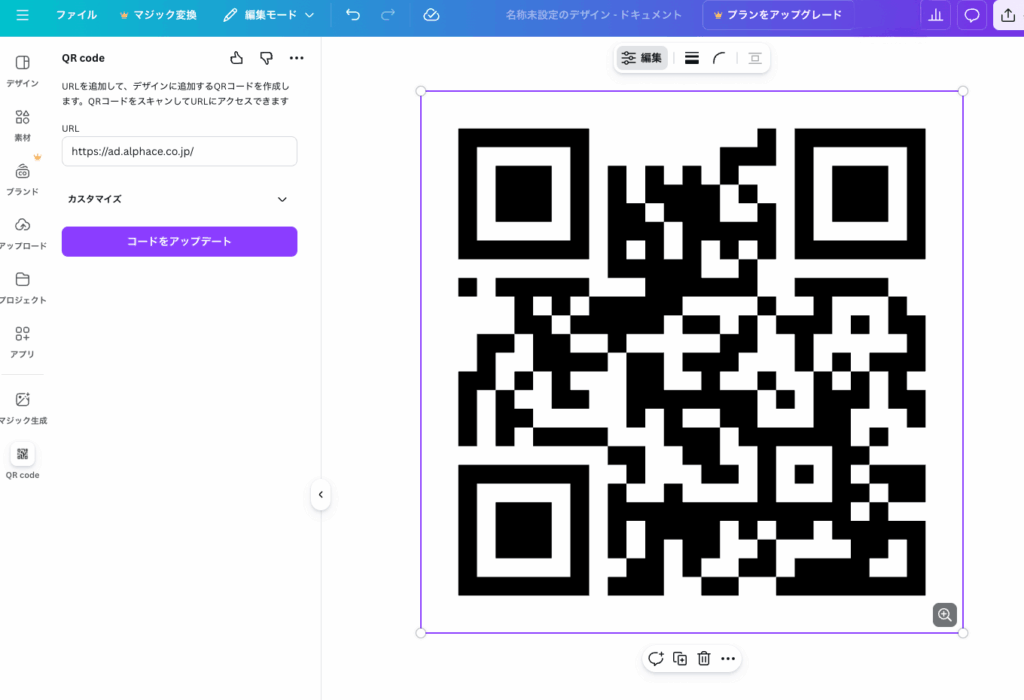Collapse the side panel with arrow
This screenshot has height=700, width=1024.
coord(320,494)
